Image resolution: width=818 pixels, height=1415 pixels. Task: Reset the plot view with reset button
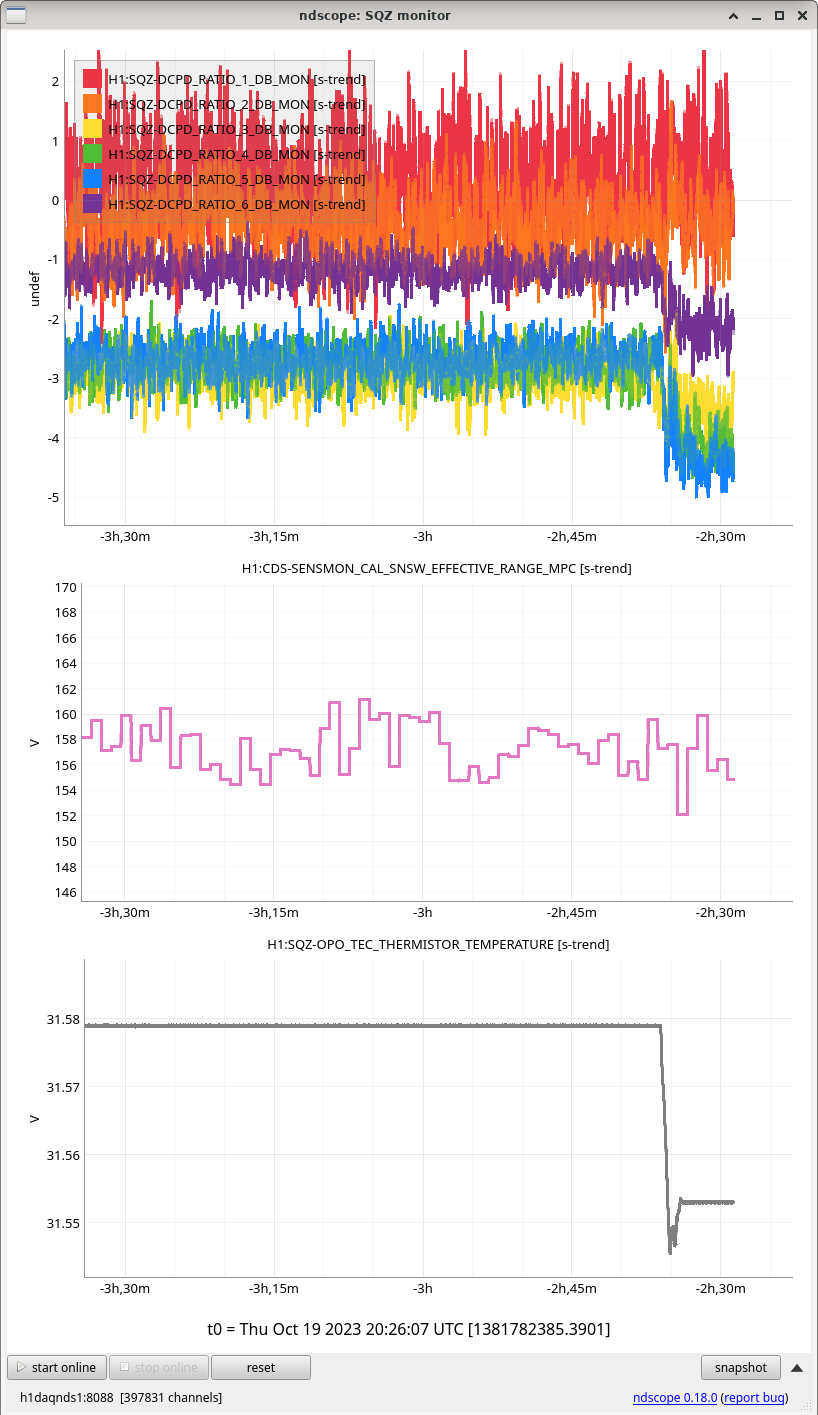click(260, 1367)
